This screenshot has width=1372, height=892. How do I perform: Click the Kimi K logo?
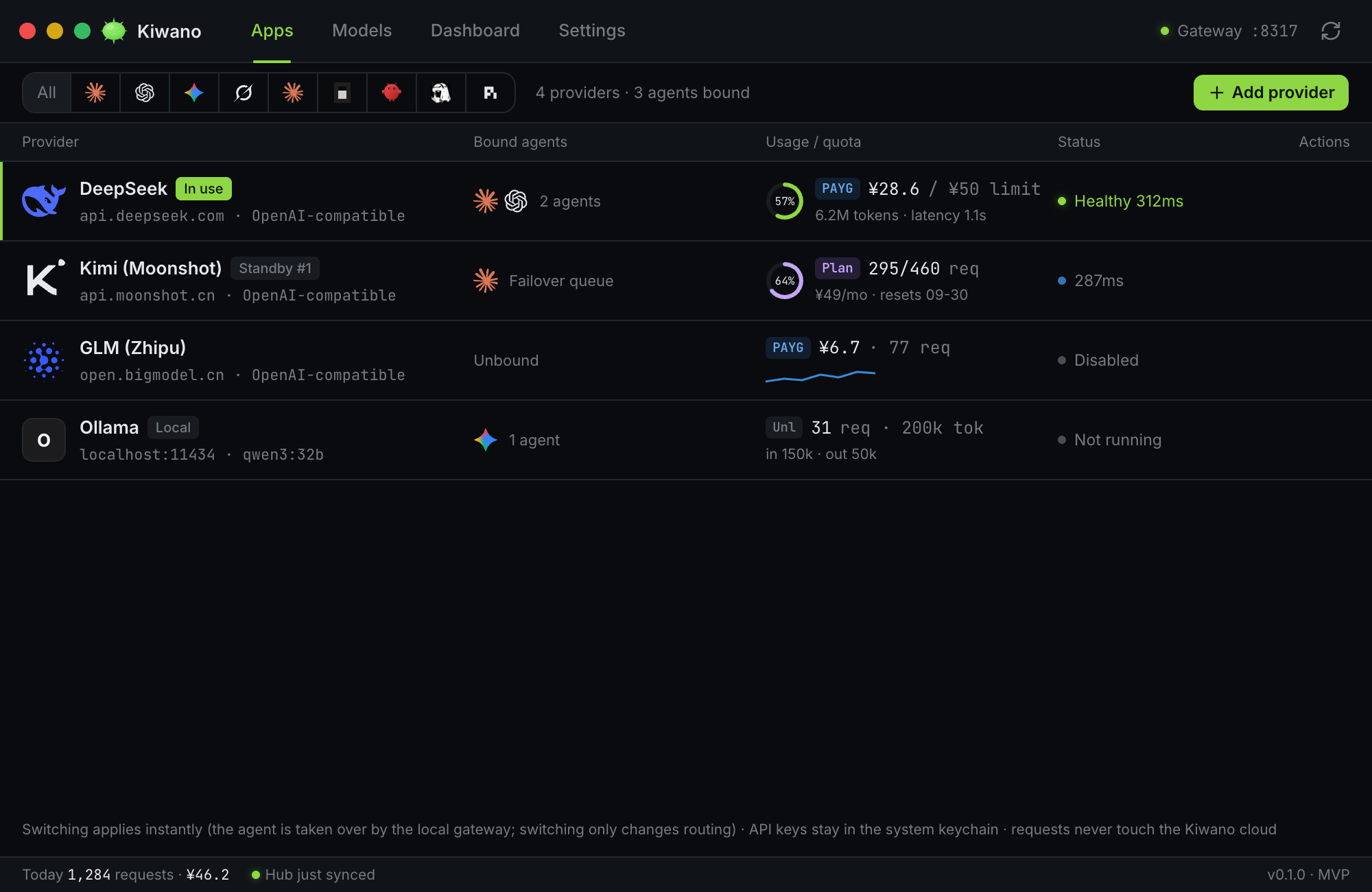[x=45, y=278]
